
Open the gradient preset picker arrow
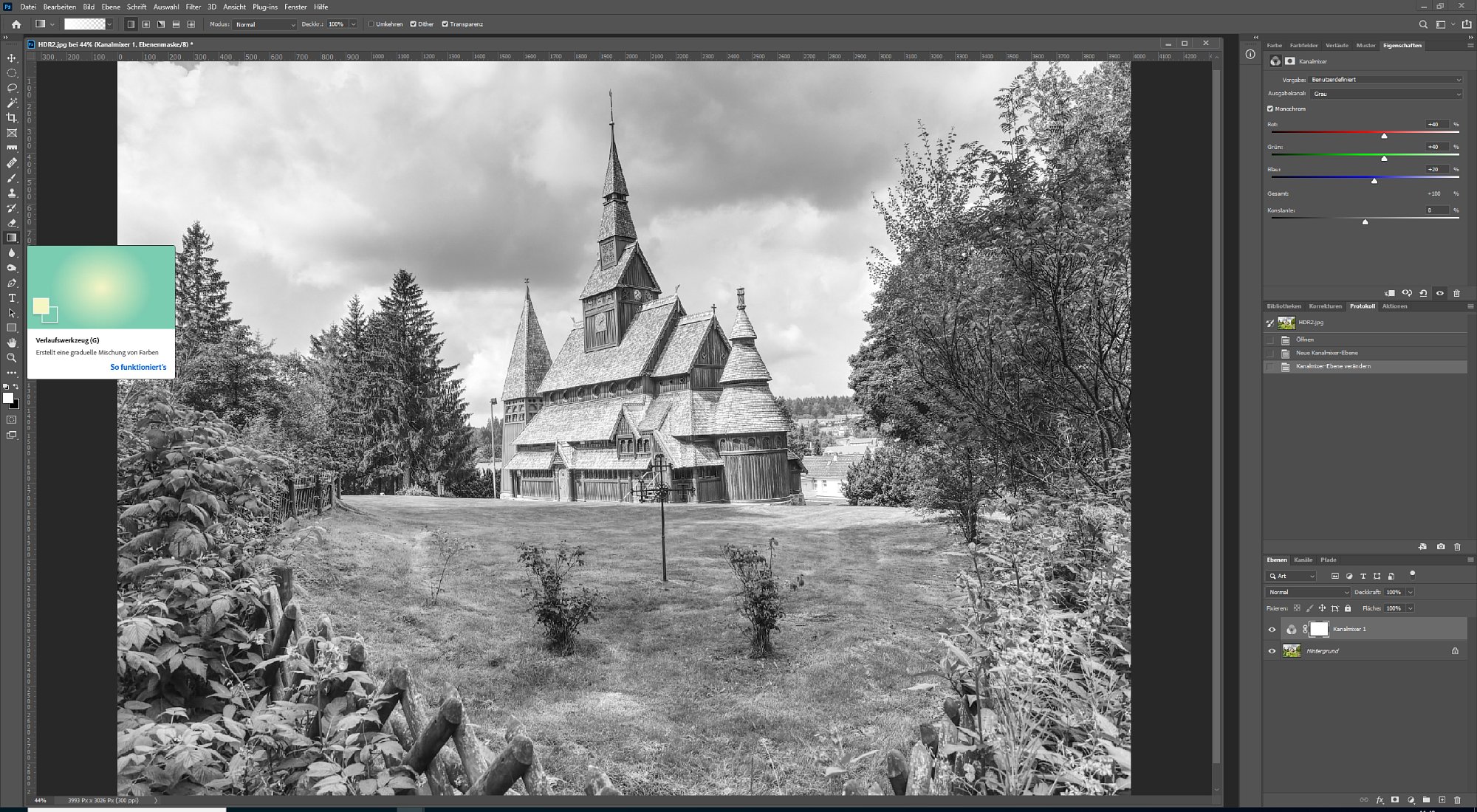coord(109,24)
